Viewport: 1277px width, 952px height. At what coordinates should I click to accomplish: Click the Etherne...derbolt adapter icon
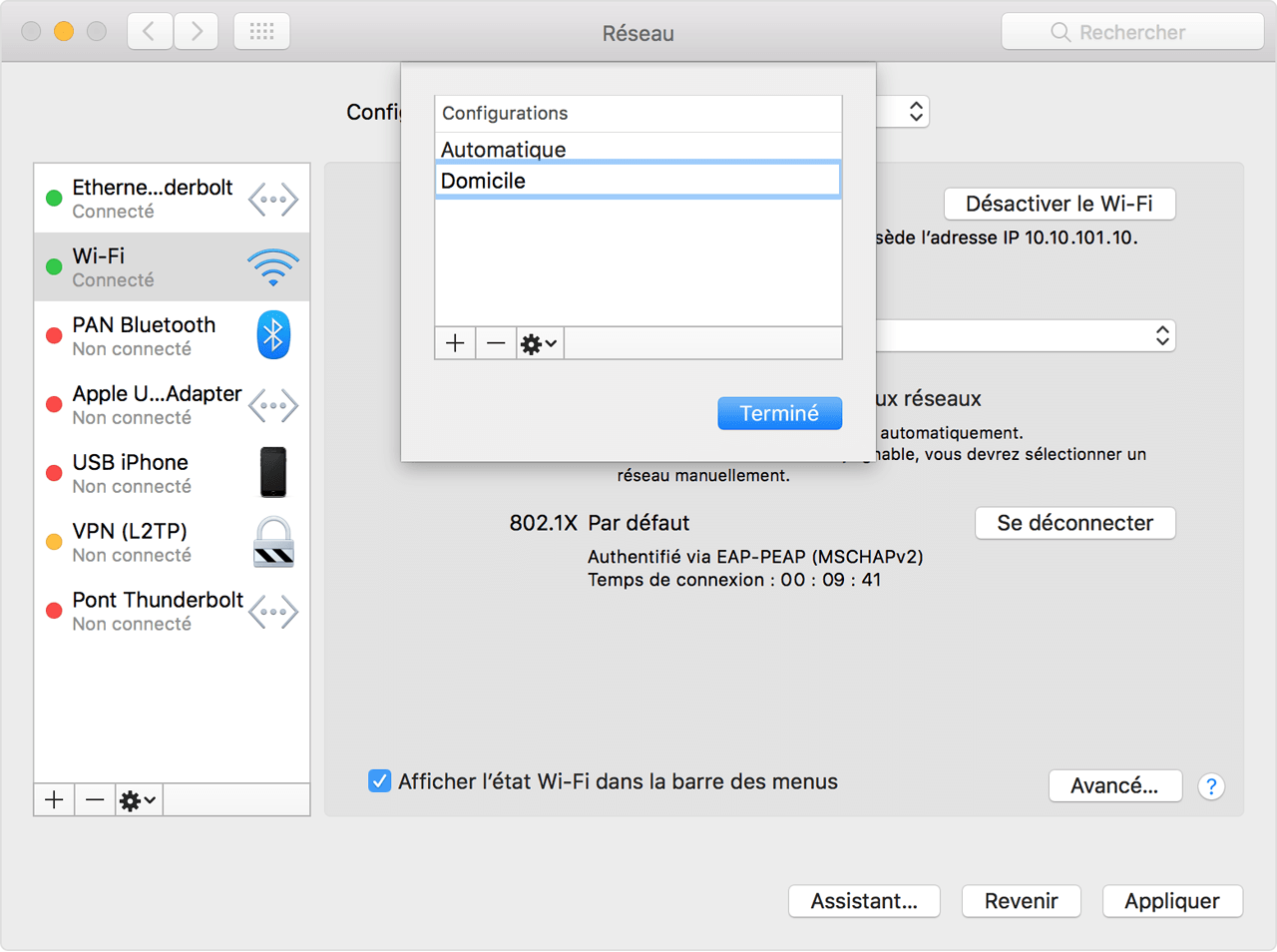[x=273, y=198]
